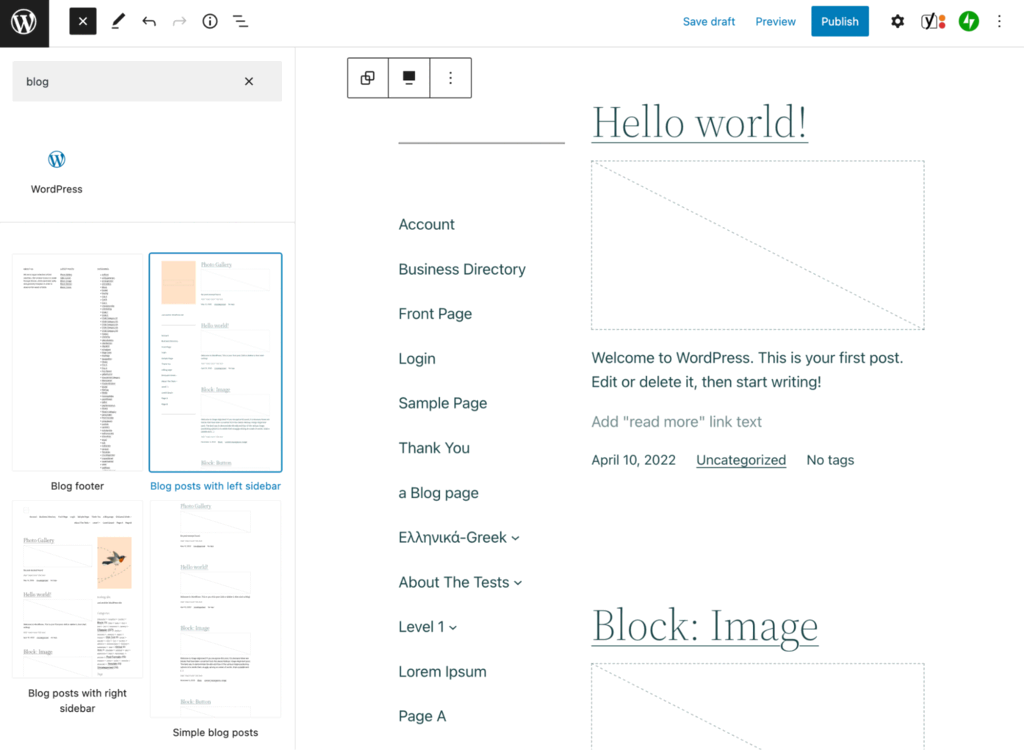Click the Preview button
This screenshot has height=750, width=1024.
coord(775,22)
